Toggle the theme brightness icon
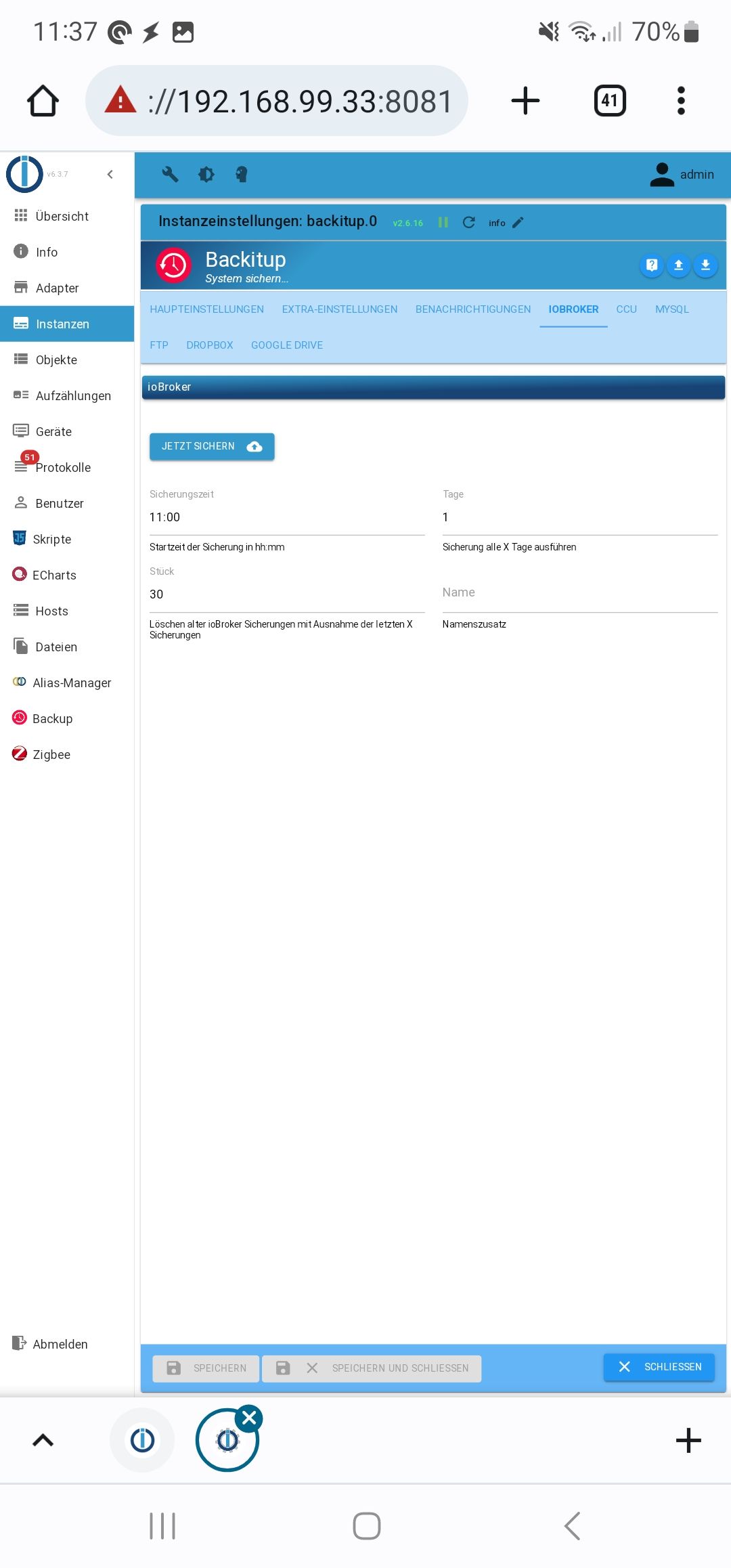Screen dimensions: 731x1568 click(x=206, y=174)
